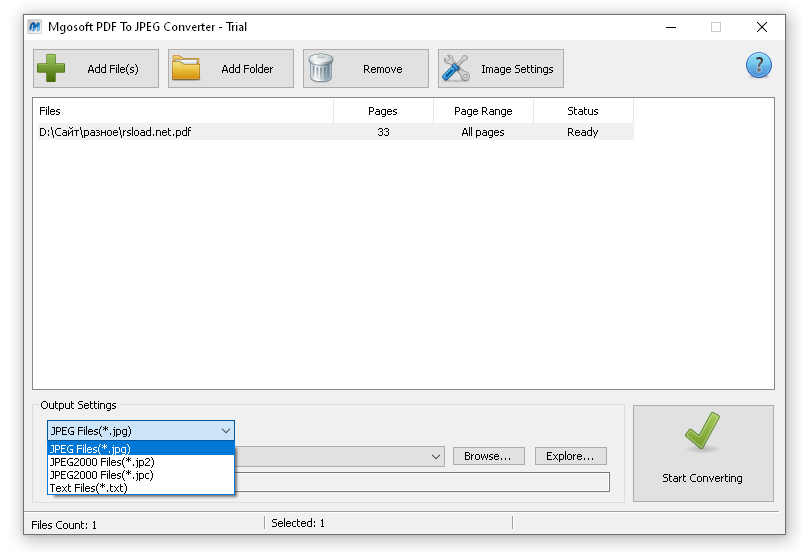
Task: Expand the output folder path dropdown
Action: pos(436,457)
